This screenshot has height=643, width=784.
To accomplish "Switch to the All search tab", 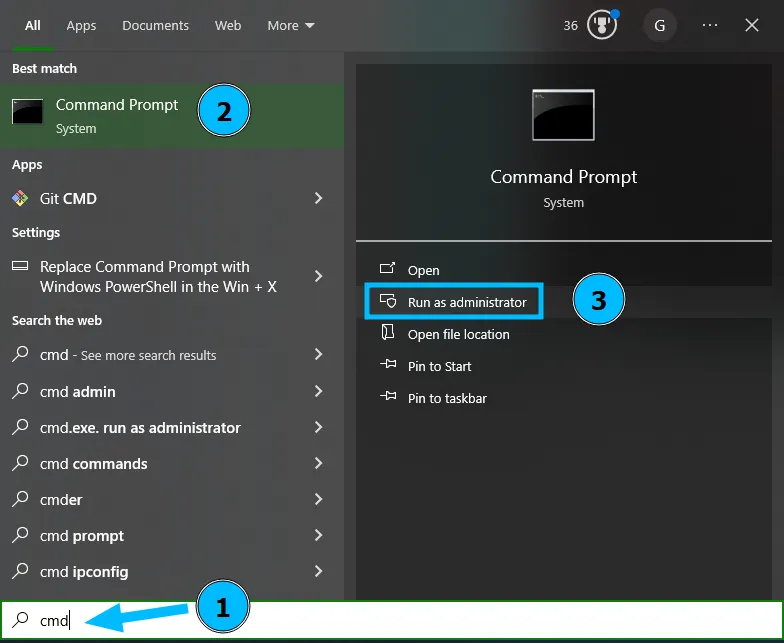I will 32,26.
